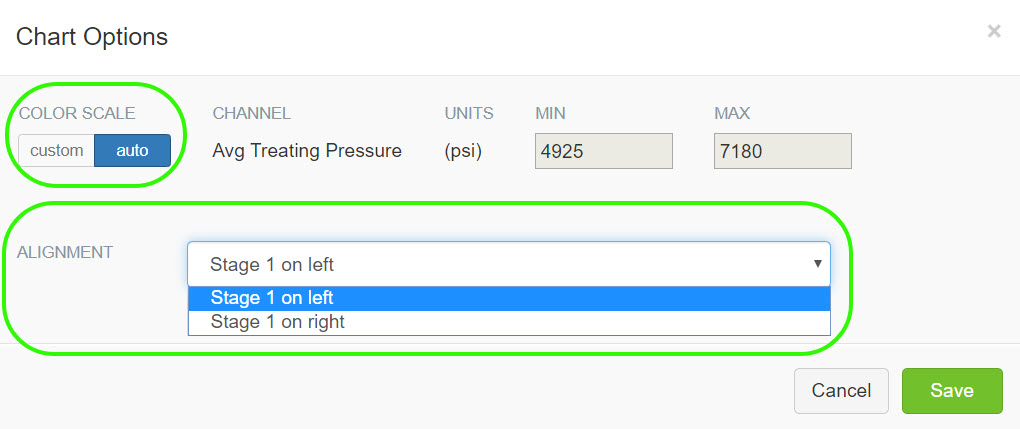
Task: Click the UNITS column heading
Action: (x=469, y=114)
